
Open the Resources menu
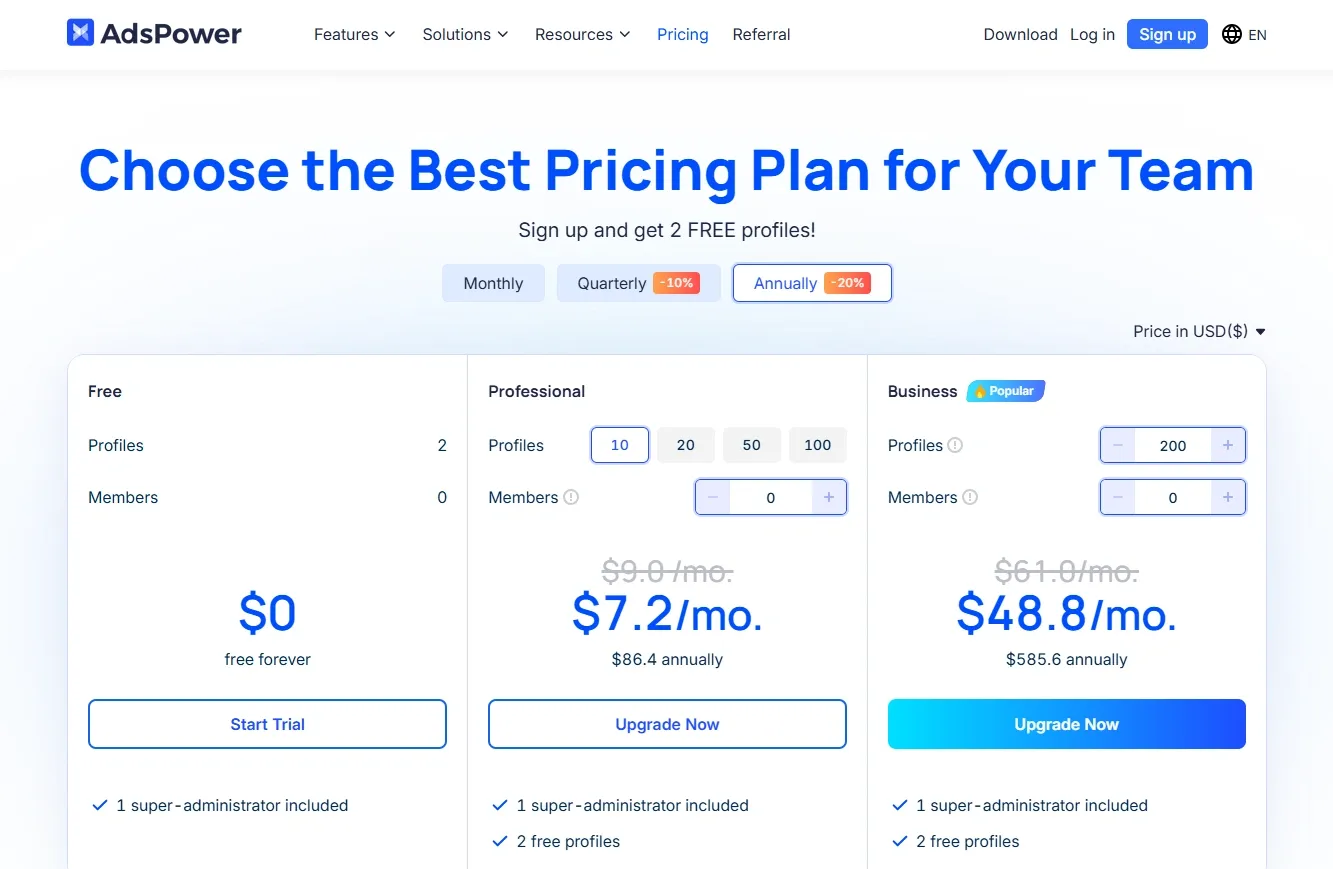click(582, 34)
